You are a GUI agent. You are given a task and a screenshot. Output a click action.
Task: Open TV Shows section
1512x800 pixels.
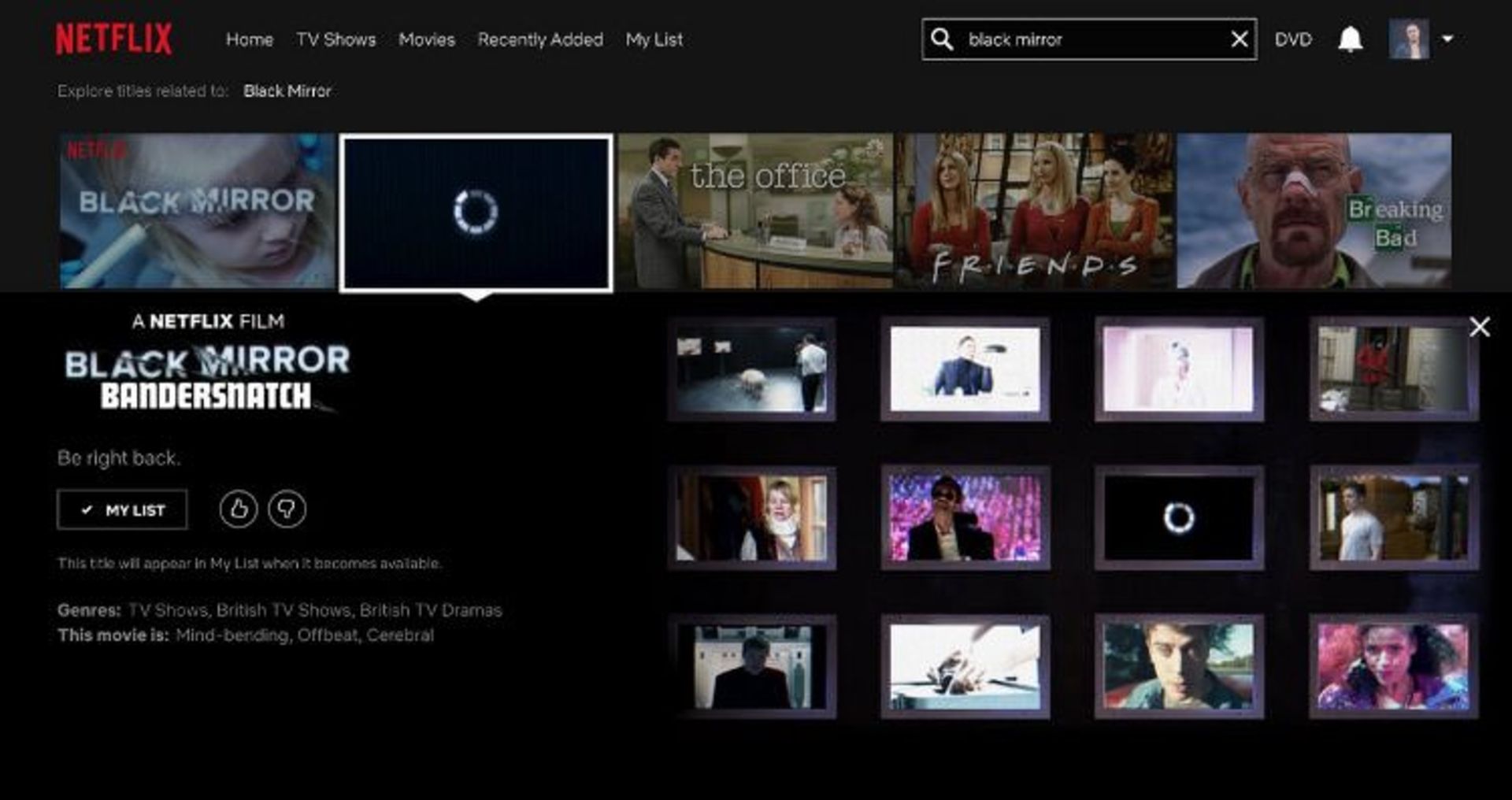[336, 39]
